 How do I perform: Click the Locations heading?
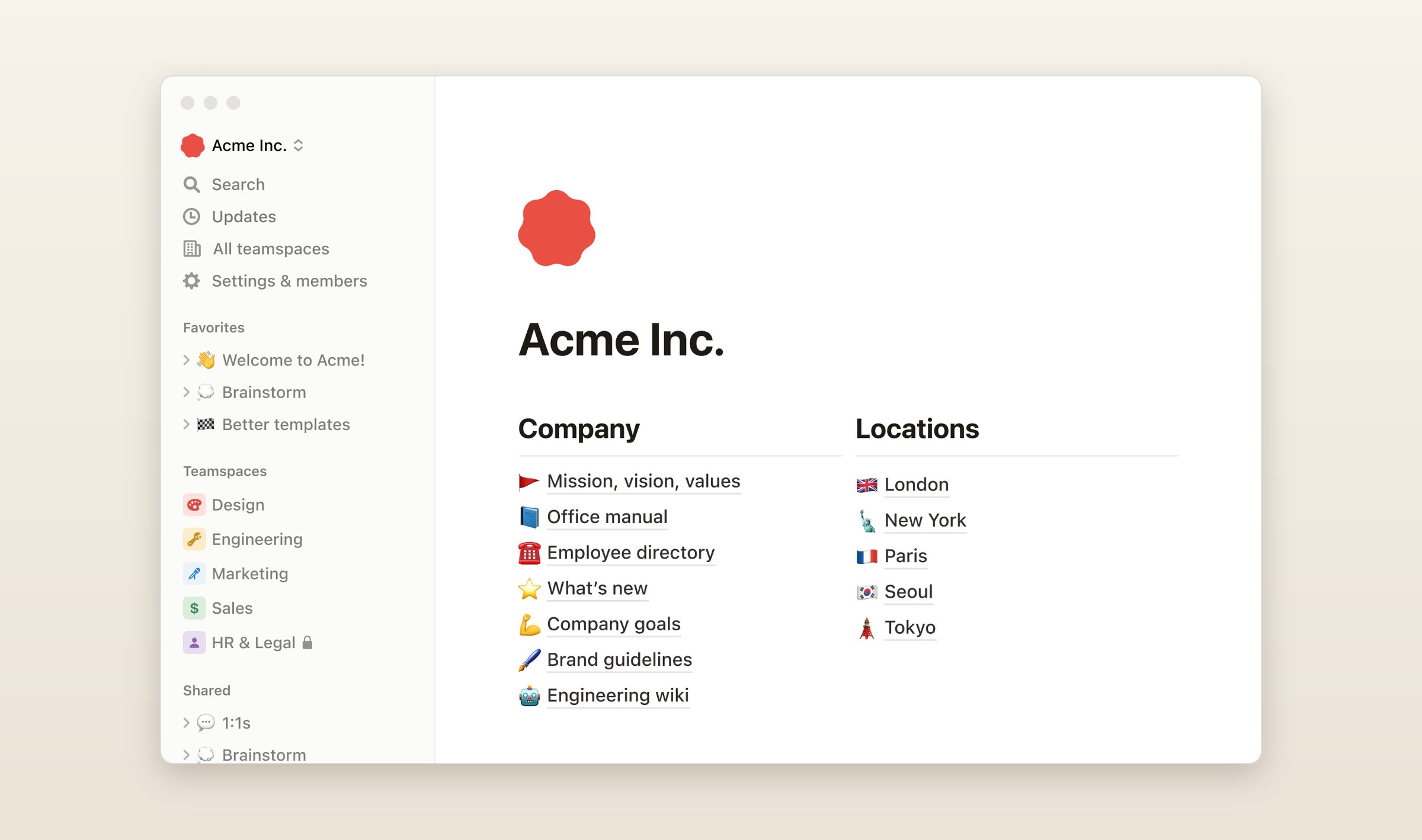click(917, 429)
